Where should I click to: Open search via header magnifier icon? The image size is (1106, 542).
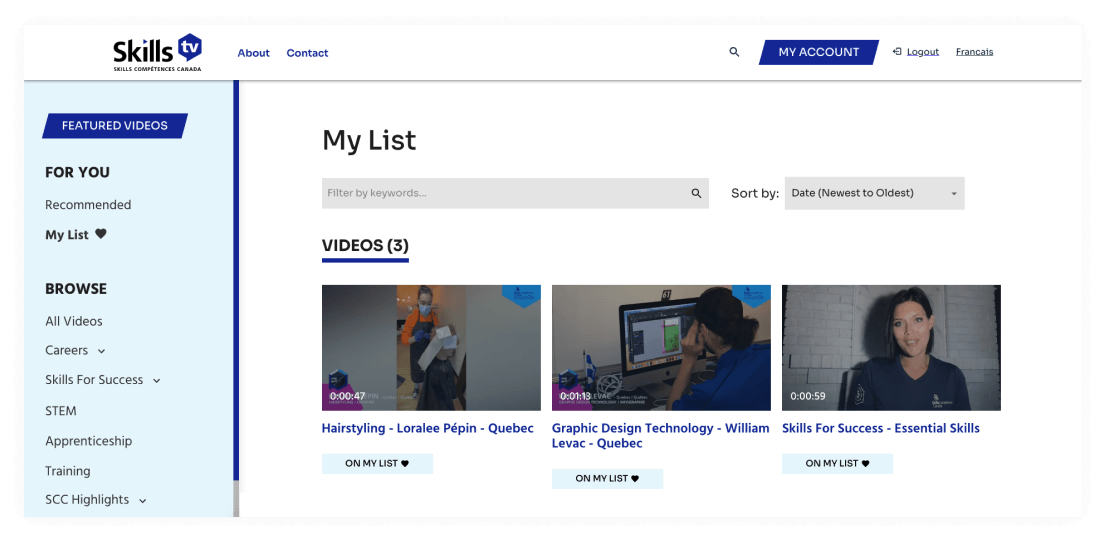point(734,52)
